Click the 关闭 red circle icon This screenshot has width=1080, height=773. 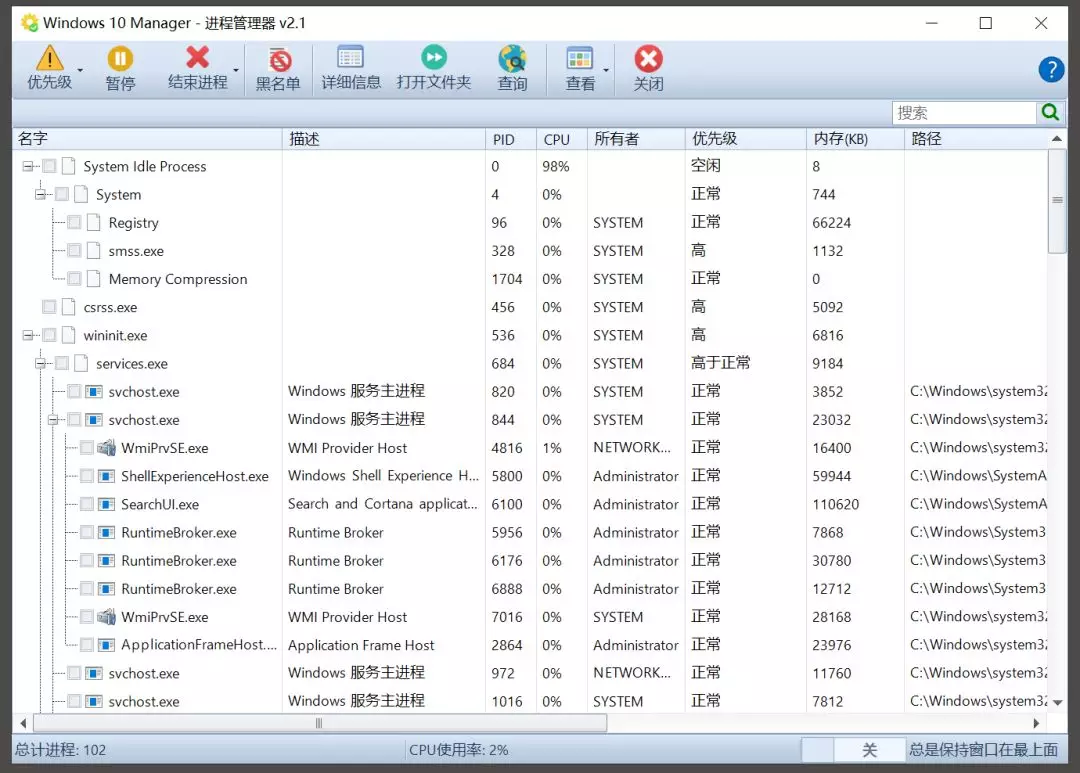coord(648,59)
